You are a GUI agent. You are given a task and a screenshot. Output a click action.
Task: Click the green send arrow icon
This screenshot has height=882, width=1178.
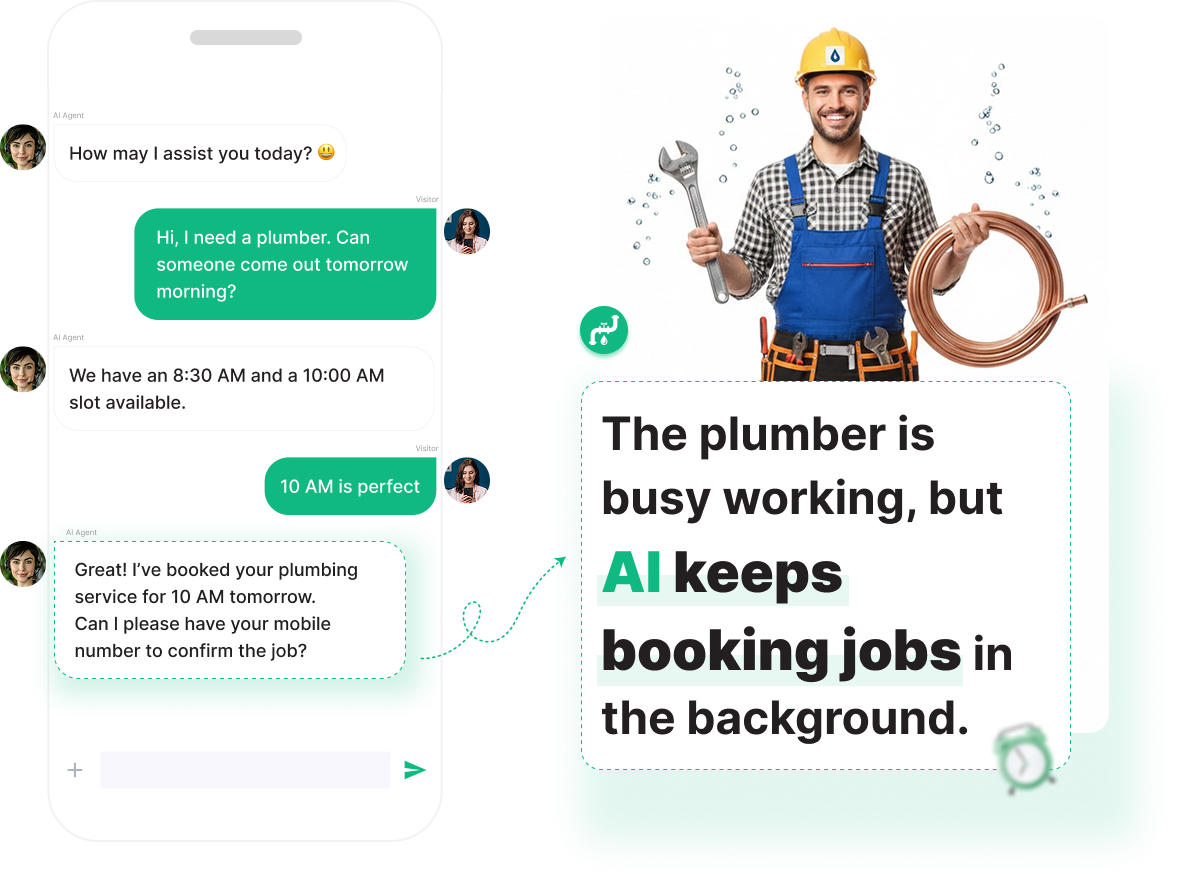pyautogui.click(x=415, y=769)
